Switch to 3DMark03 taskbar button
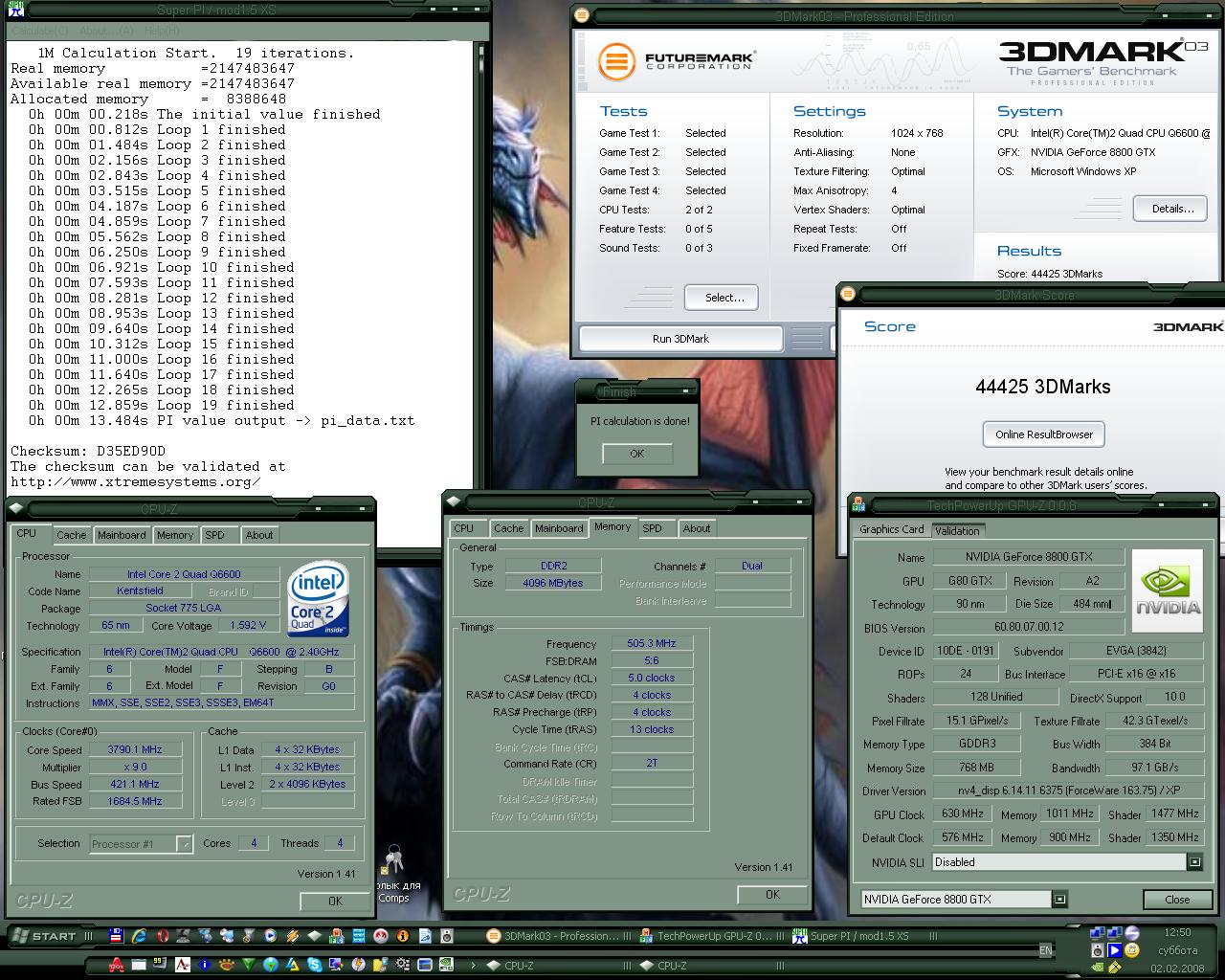Screen dimensions: 1225x980 point(559,936)
